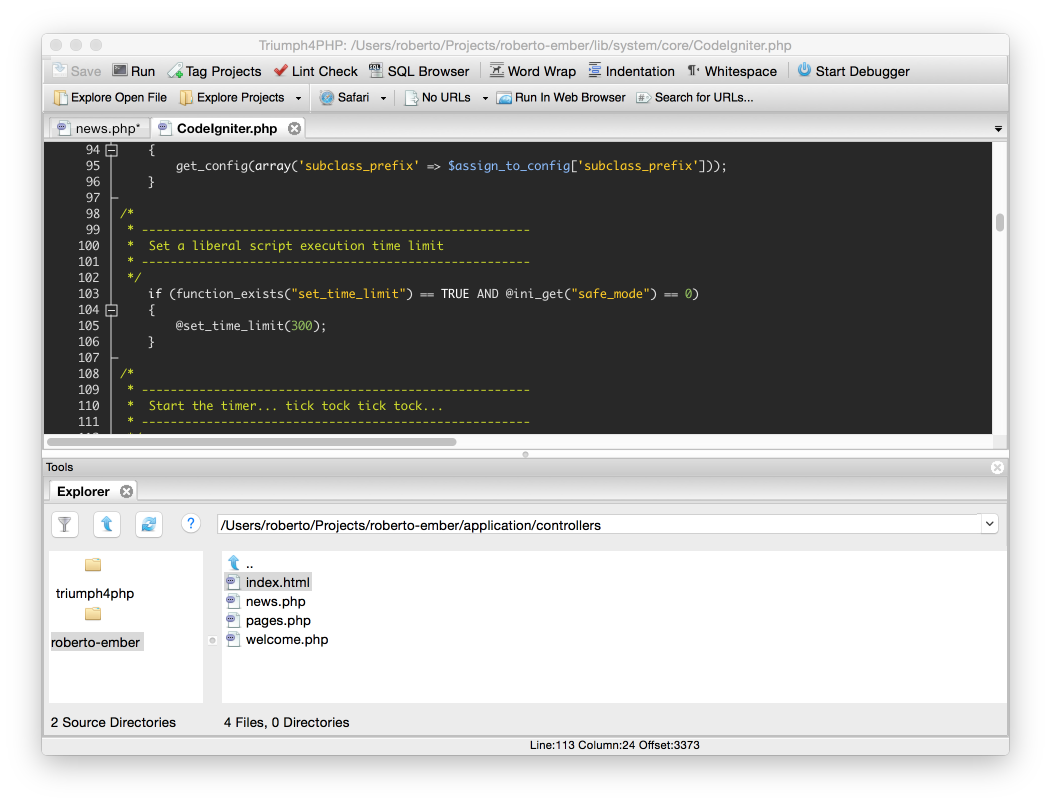
Task: Click the Explorer pane splitter handle
Action: pyautogui.click(x=212, y=641)
